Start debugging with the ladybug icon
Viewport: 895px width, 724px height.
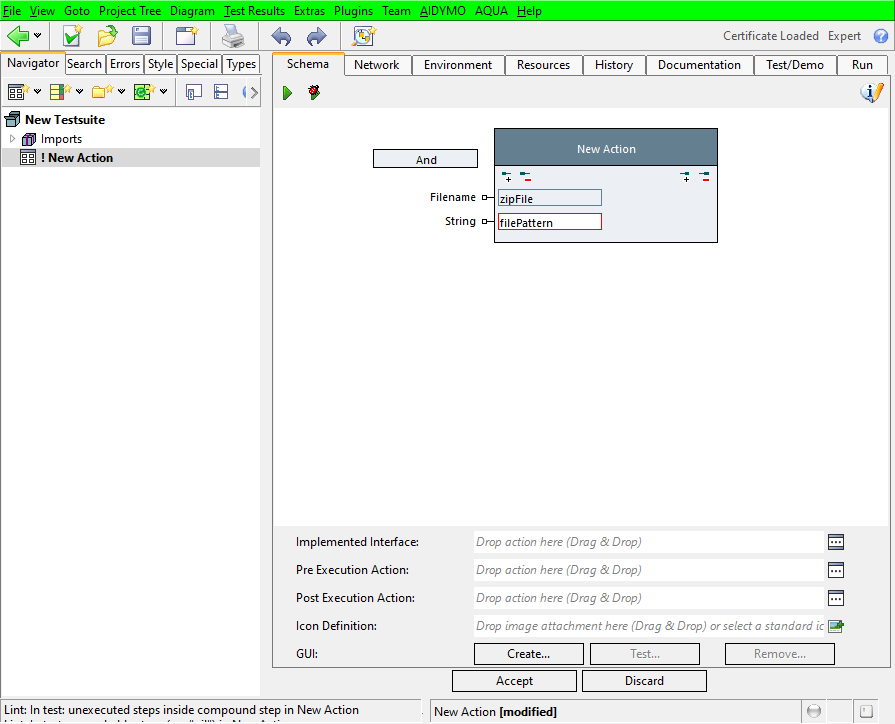click(x=314, y=92)
